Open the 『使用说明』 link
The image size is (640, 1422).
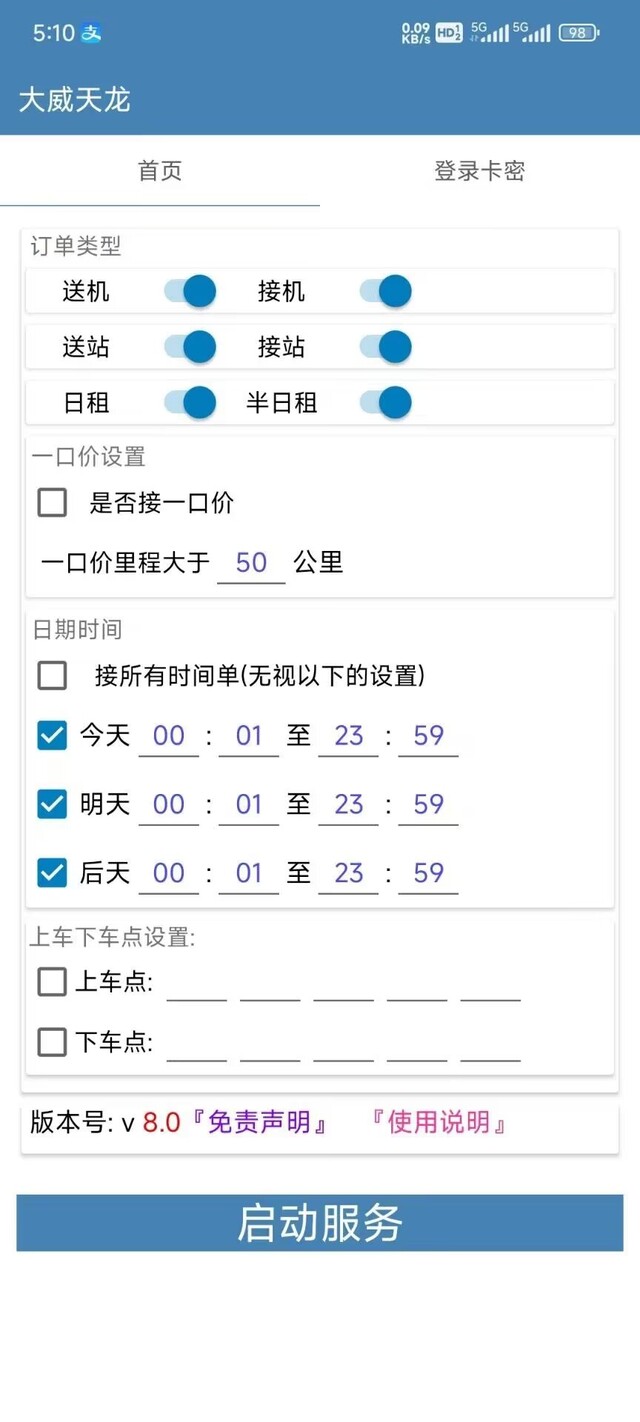pos(438,1122)
